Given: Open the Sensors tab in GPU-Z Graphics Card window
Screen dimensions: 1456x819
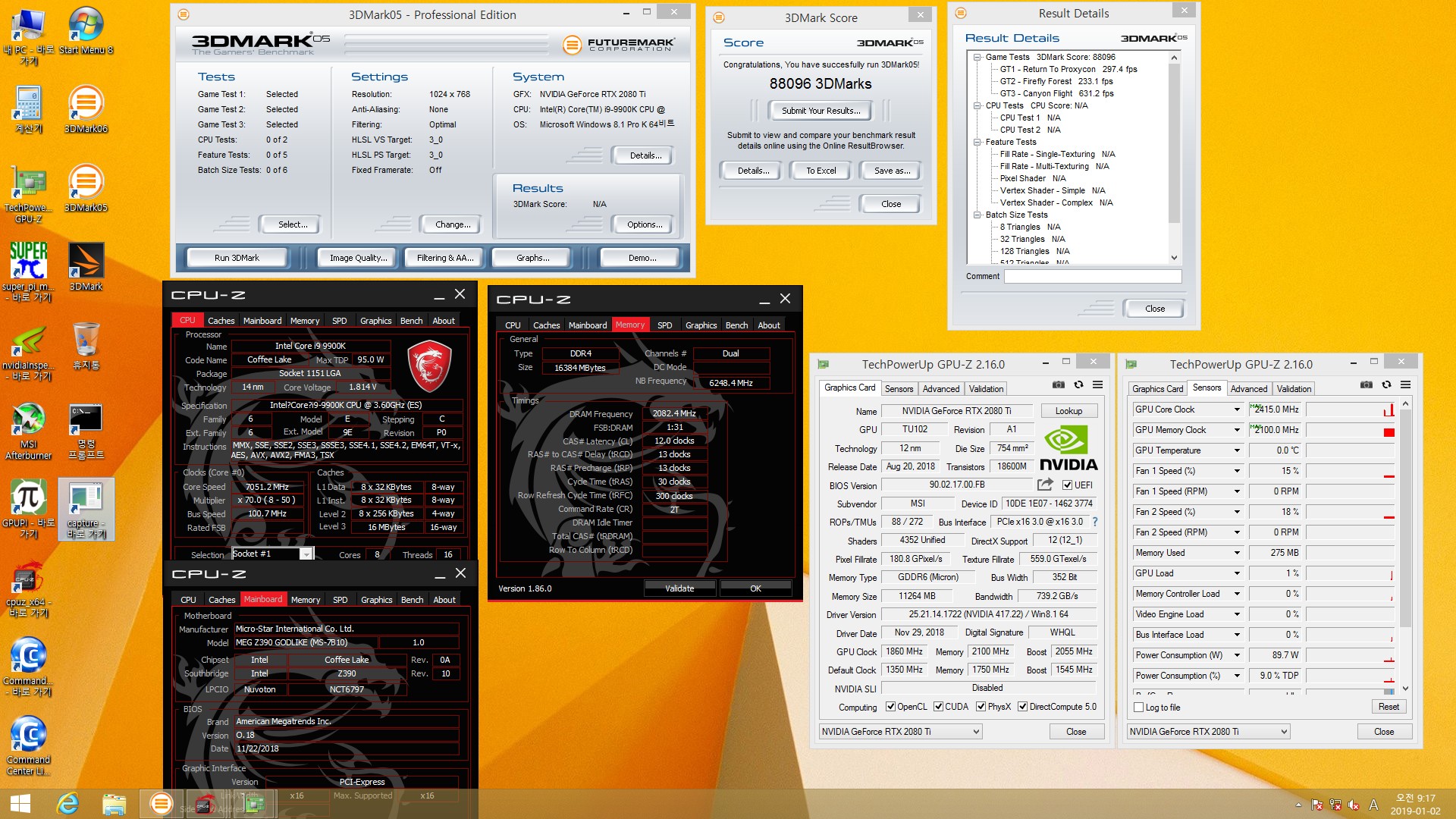Looking at the screenshot, I should point(899,389).
